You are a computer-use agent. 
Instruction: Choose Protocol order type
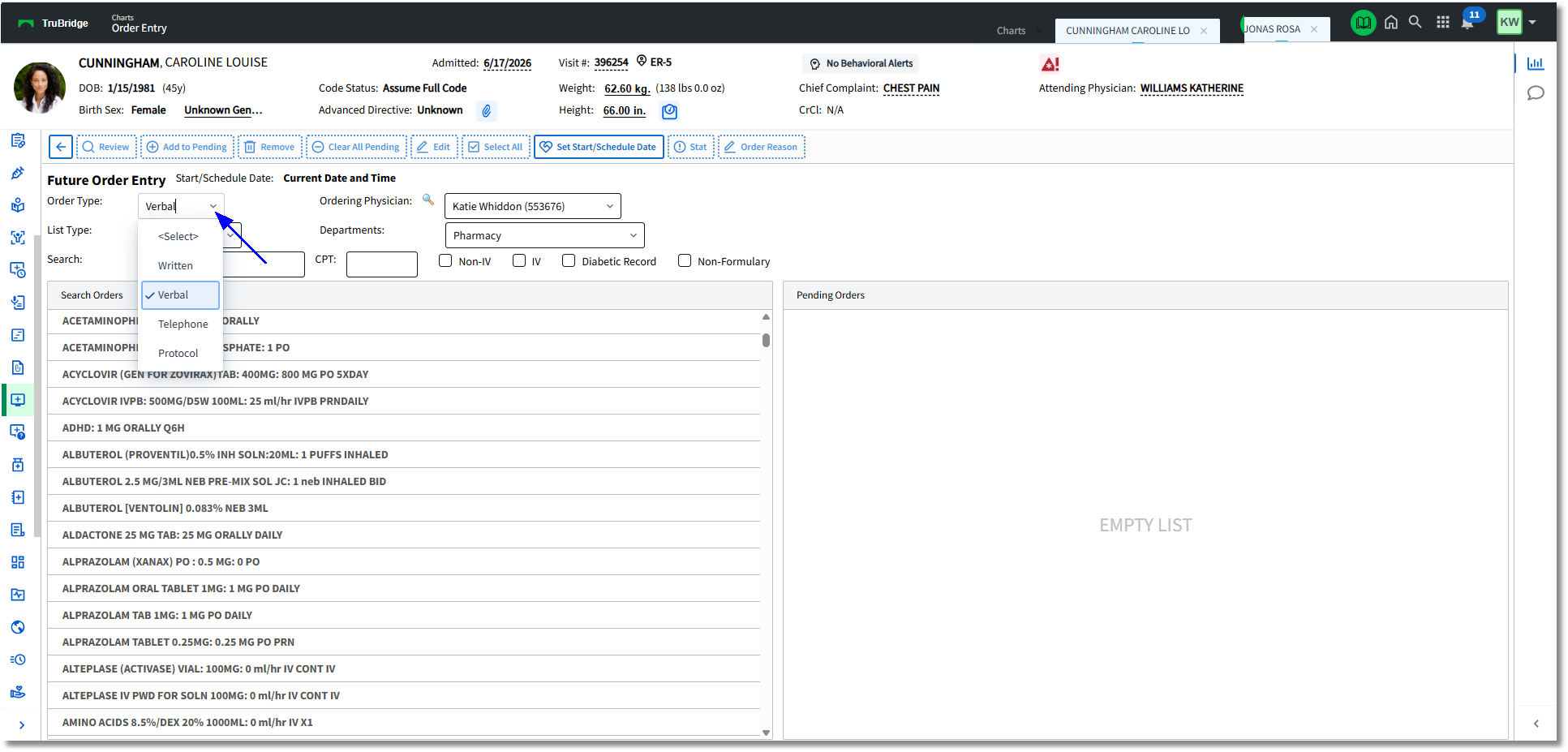pyautogui.click(x=180, y=353)
